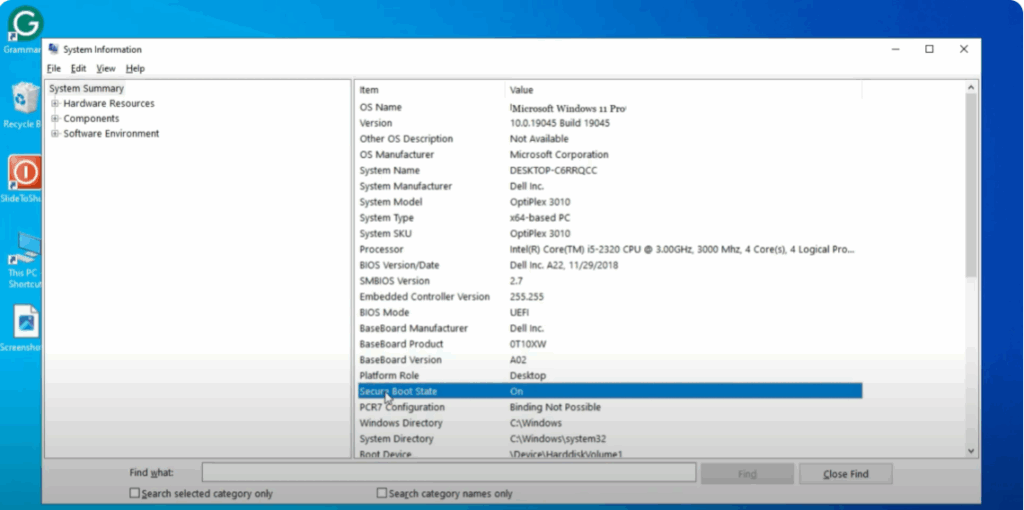
Task: Open the View menu
Action: pyautogui.click(x=106, y=69)
